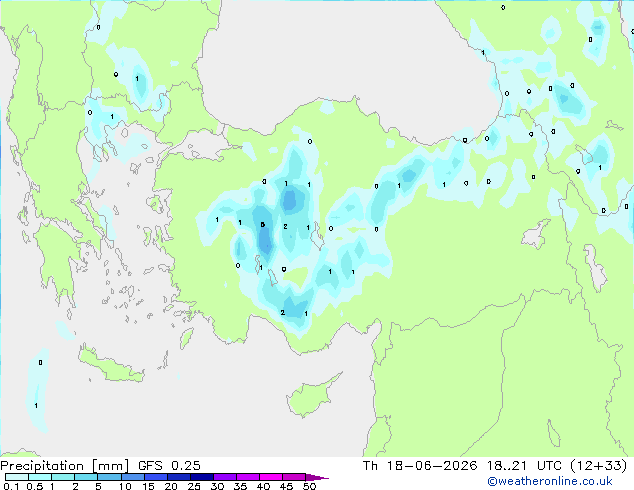Click the '50' legend scale label

309,486
